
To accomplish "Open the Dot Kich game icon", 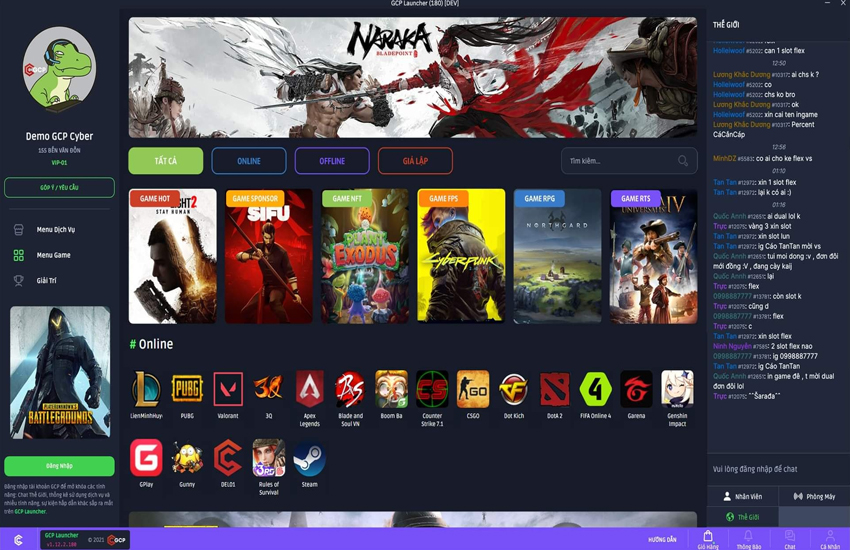I will (514, 389).
